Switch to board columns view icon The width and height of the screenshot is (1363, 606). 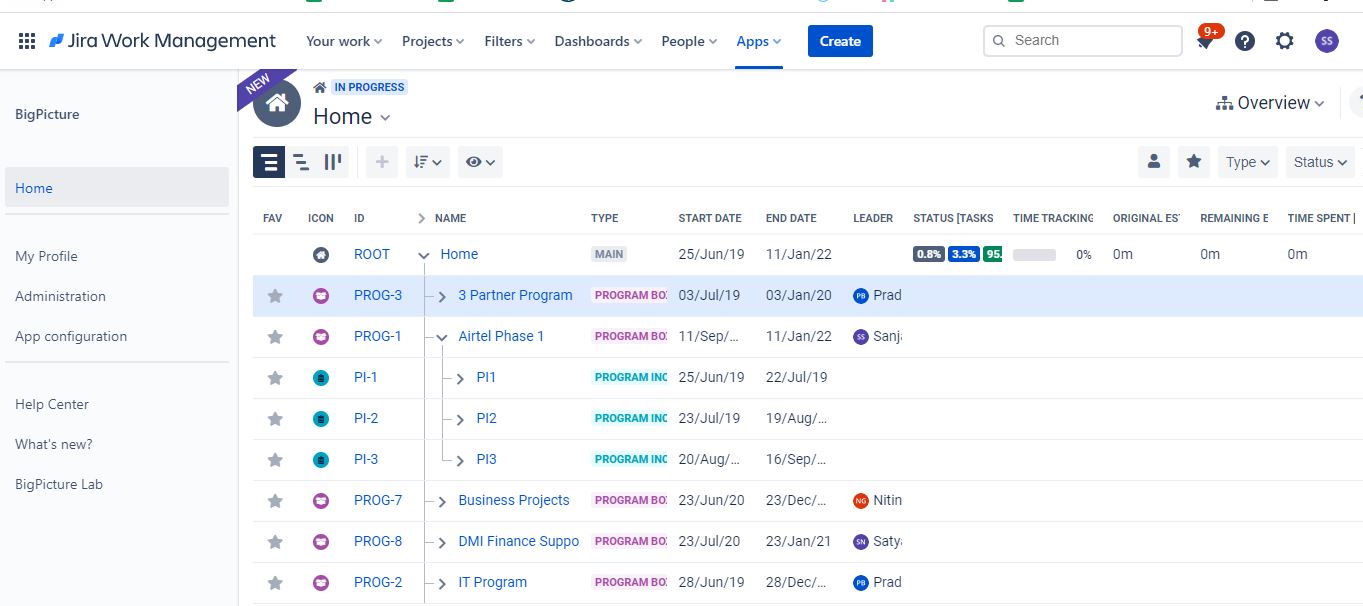tap(333, 161)
